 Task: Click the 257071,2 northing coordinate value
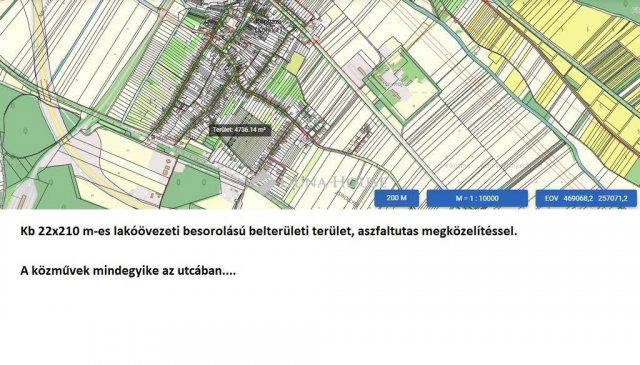click(612, 198)
